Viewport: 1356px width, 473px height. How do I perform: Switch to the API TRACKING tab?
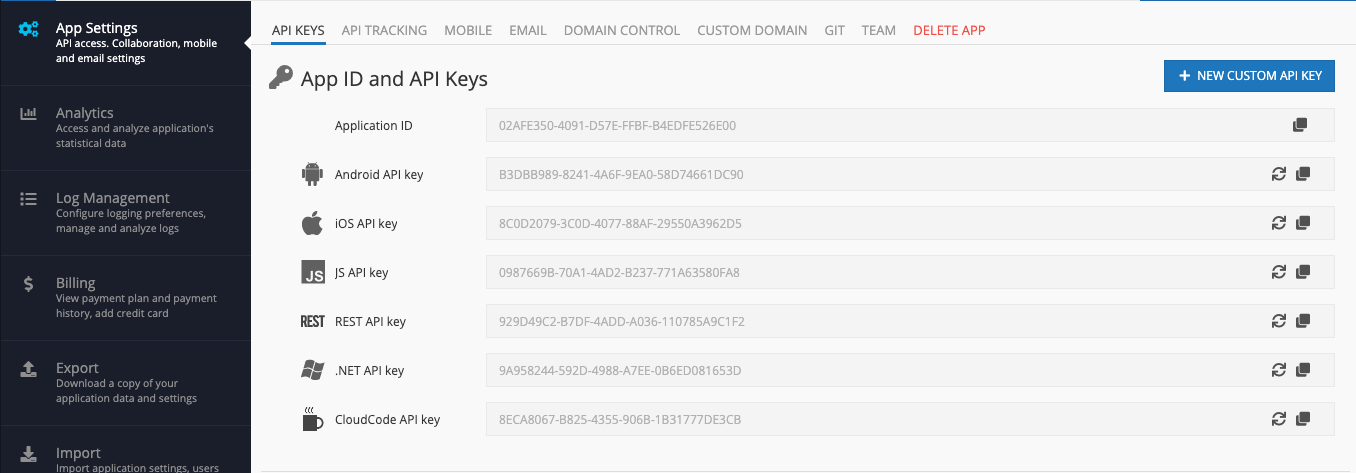[384, 30]
